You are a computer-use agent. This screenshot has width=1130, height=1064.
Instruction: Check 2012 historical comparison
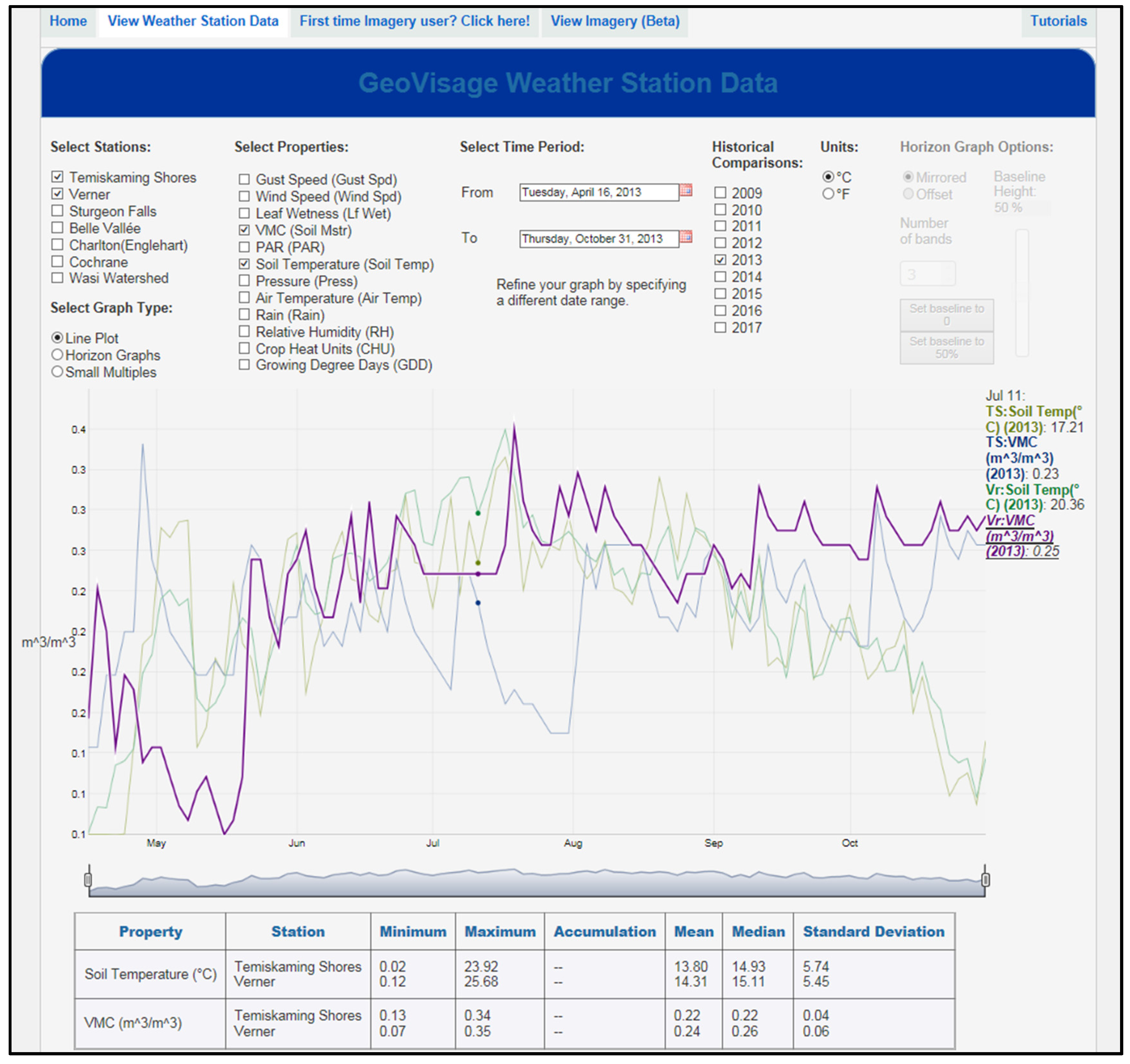(720, 243)
